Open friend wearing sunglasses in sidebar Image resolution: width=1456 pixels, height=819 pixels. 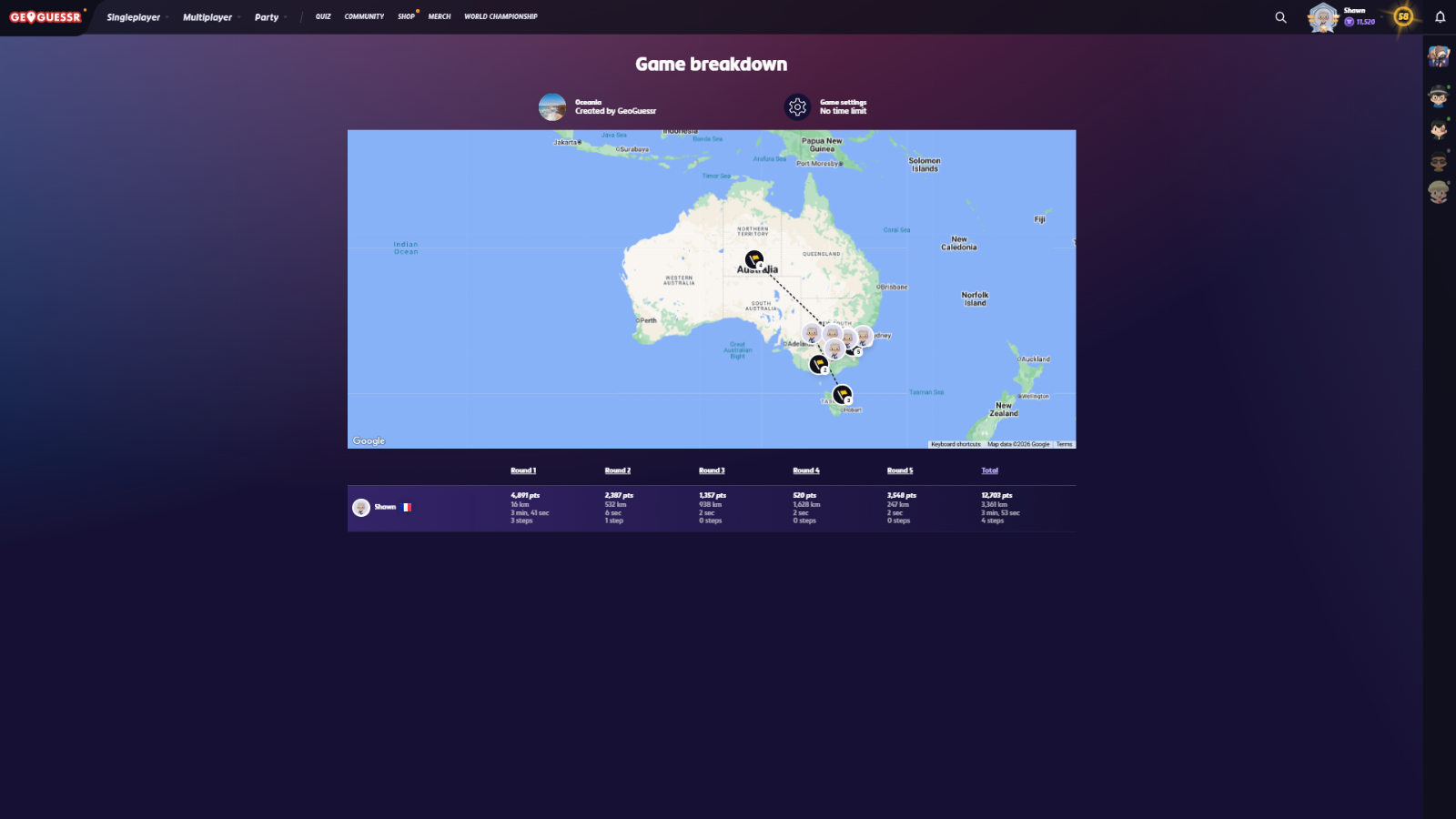tap(1438, 163)
